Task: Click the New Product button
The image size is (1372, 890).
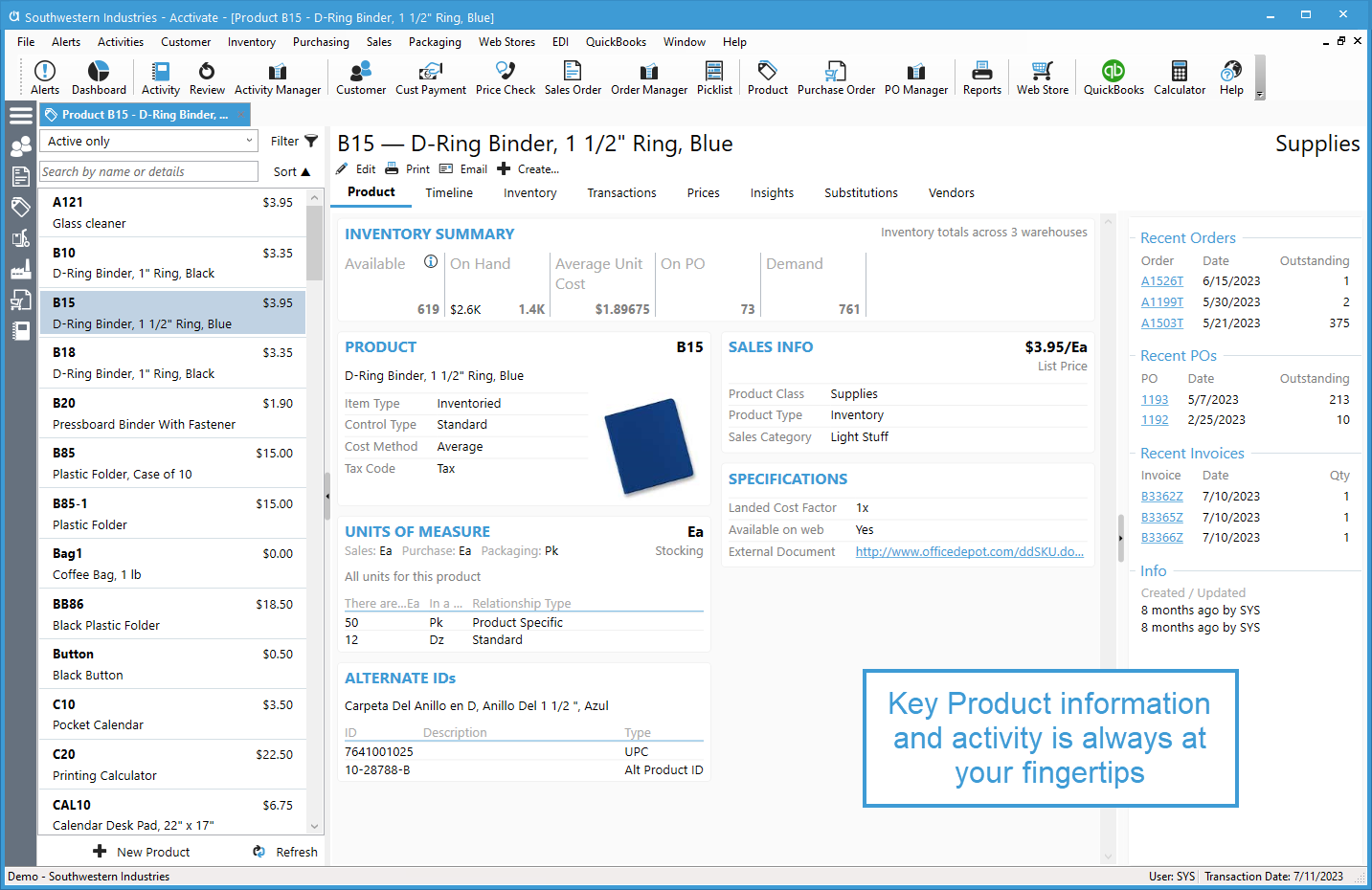Action: (141, 851)
